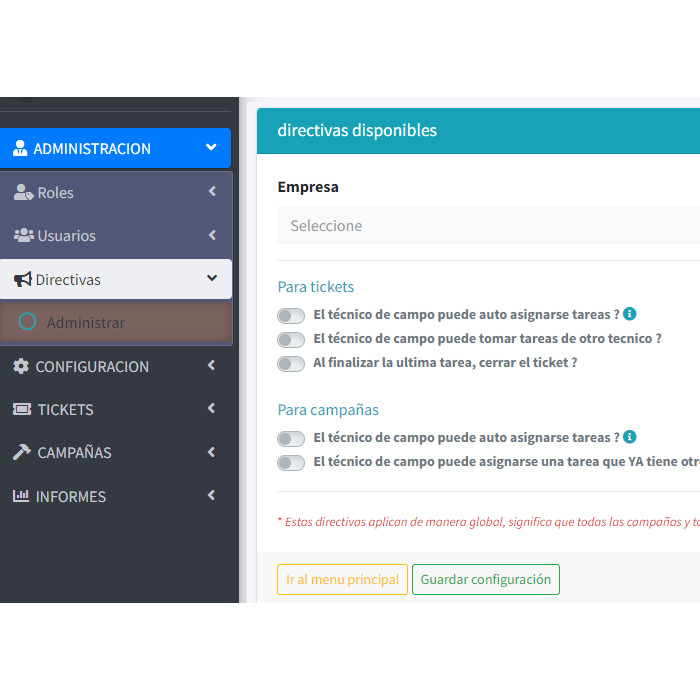
Task: Click the ADMINISTRACION user icon
Action: (20, 149)
